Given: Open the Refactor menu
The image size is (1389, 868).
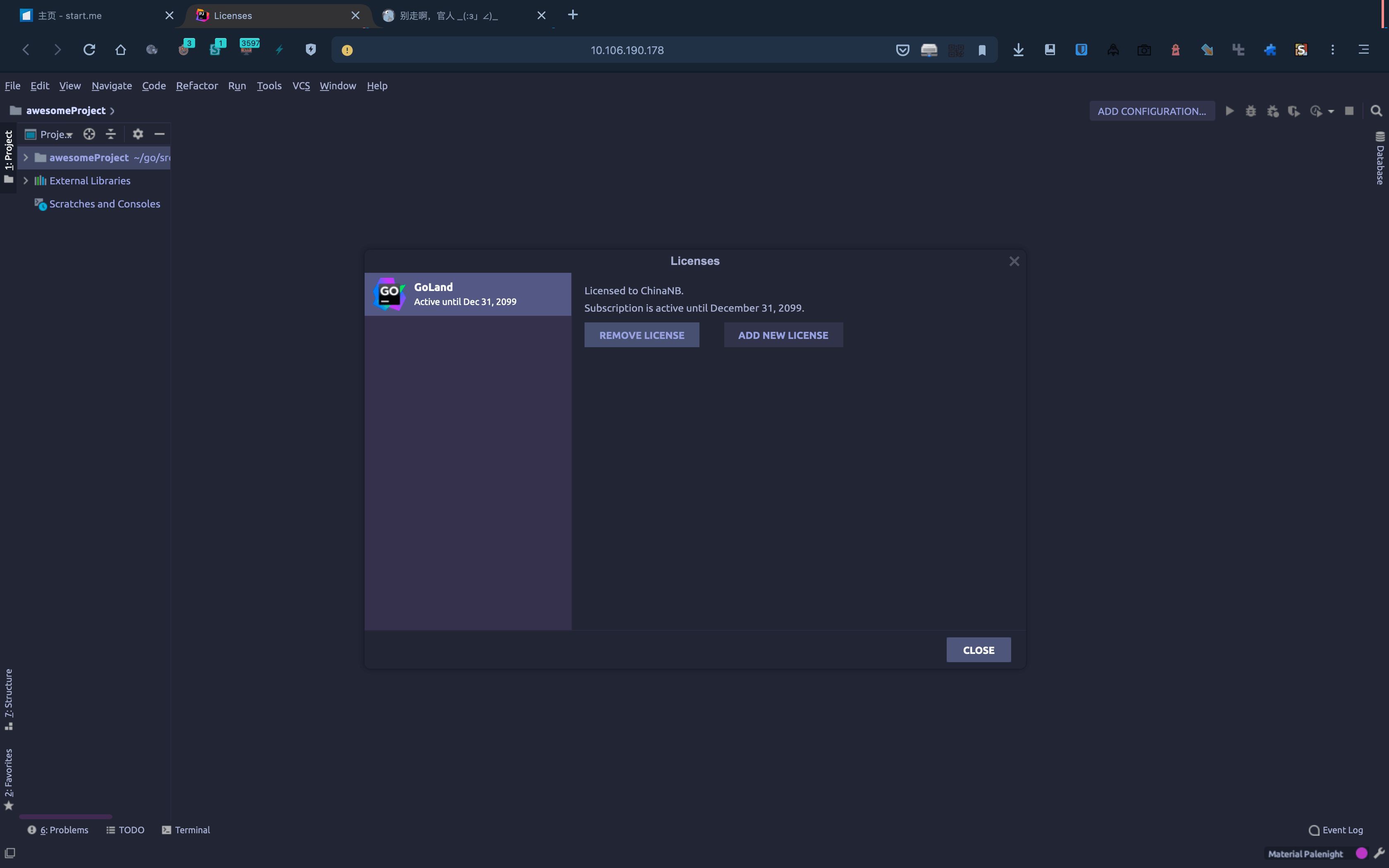Looking at the screenshot, I should [x=197, y=86].
